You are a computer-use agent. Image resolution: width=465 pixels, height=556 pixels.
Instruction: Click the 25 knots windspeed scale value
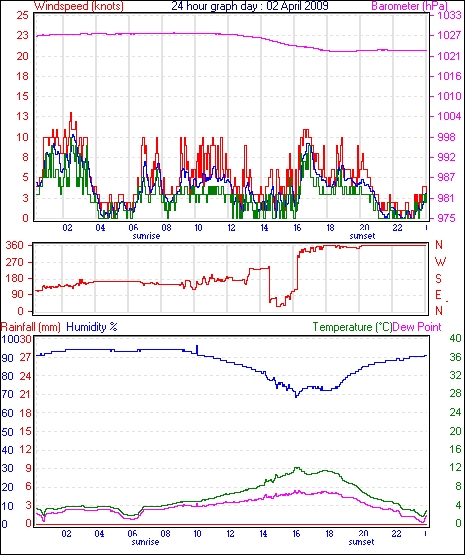[x=22, y=16]
